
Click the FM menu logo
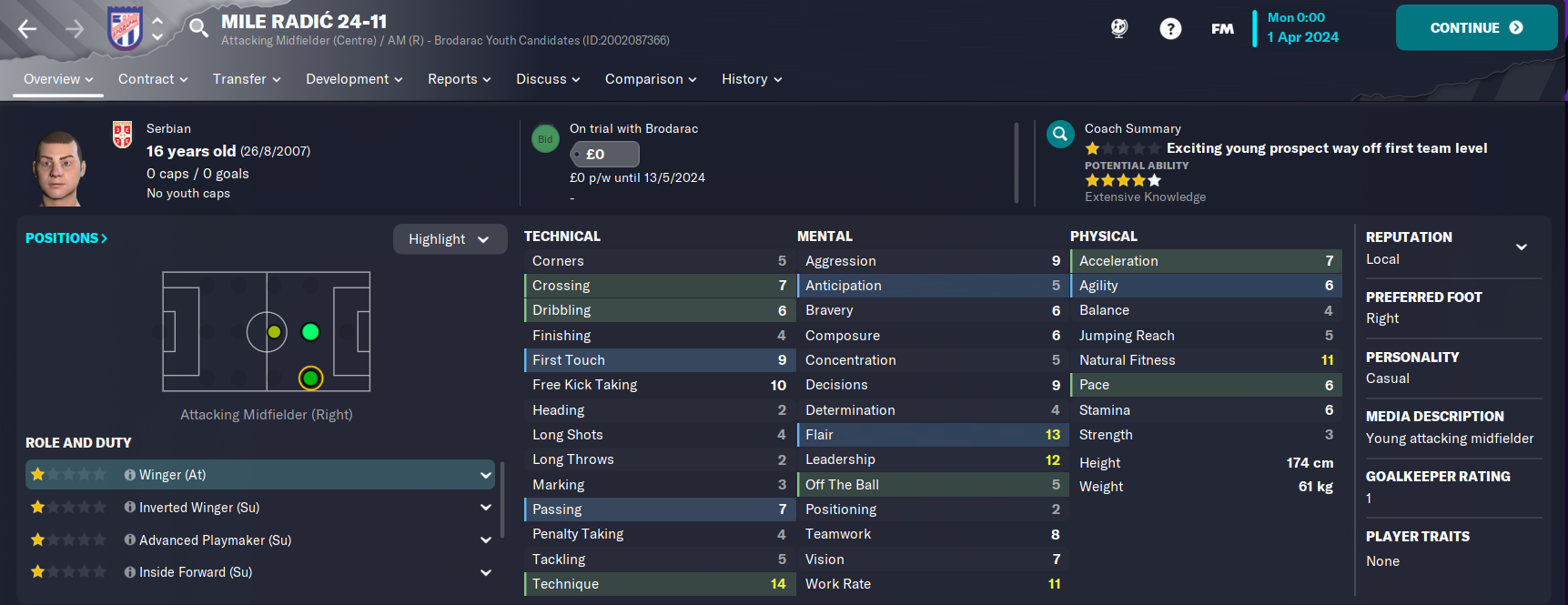pyautogui.click(x=1222, y=29)
